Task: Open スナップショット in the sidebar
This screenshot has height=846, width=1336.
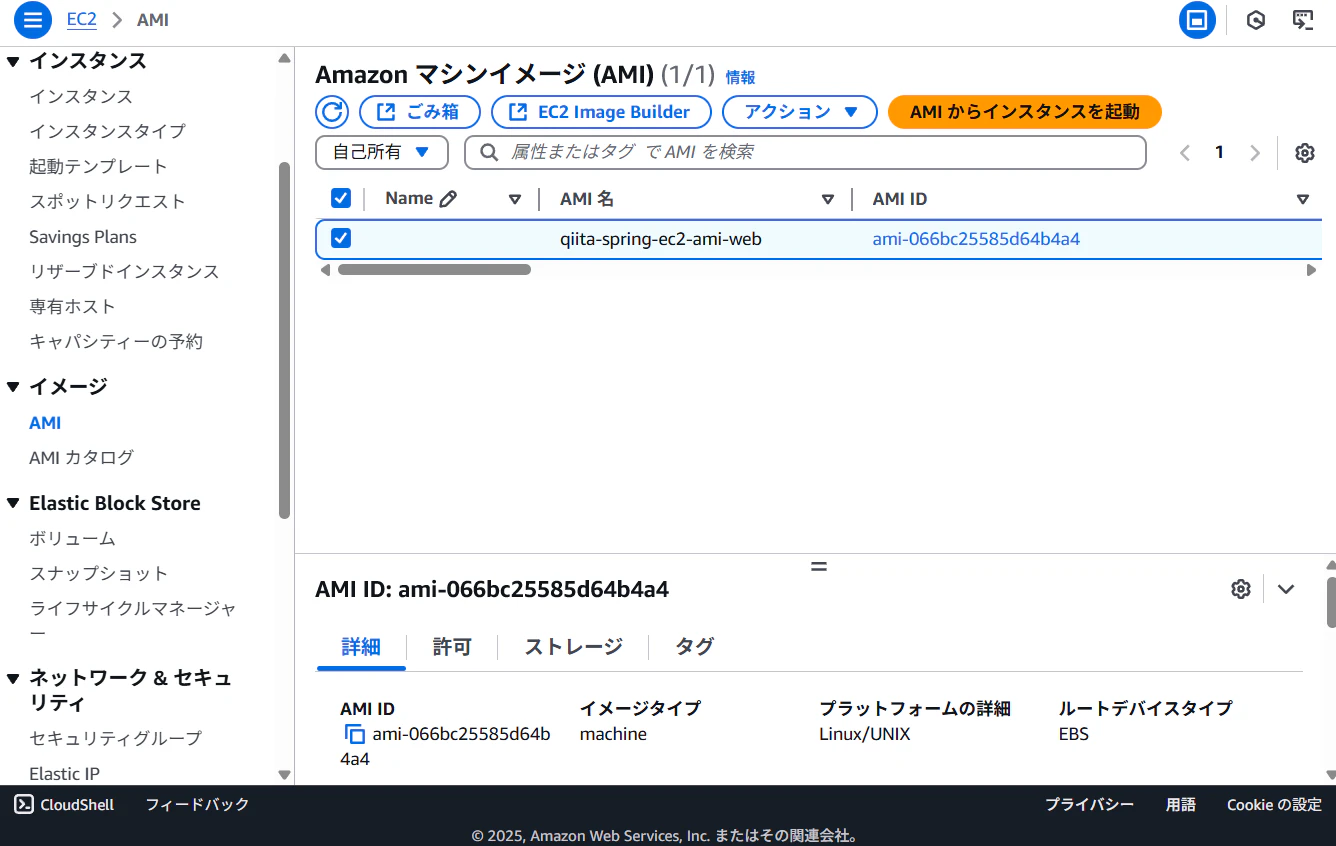Action: tap(98, 574)
